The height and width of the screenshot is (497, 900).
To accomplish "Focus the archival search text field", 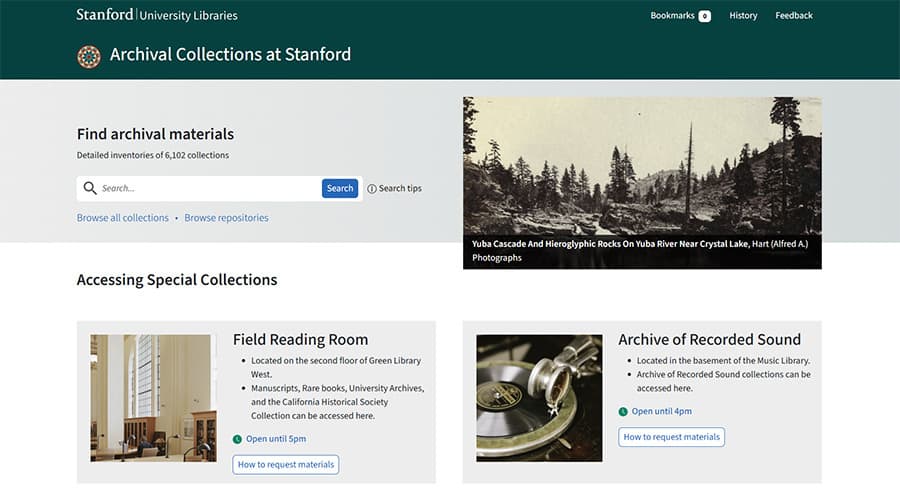I will pyautogui.click(x=208, y=188).
